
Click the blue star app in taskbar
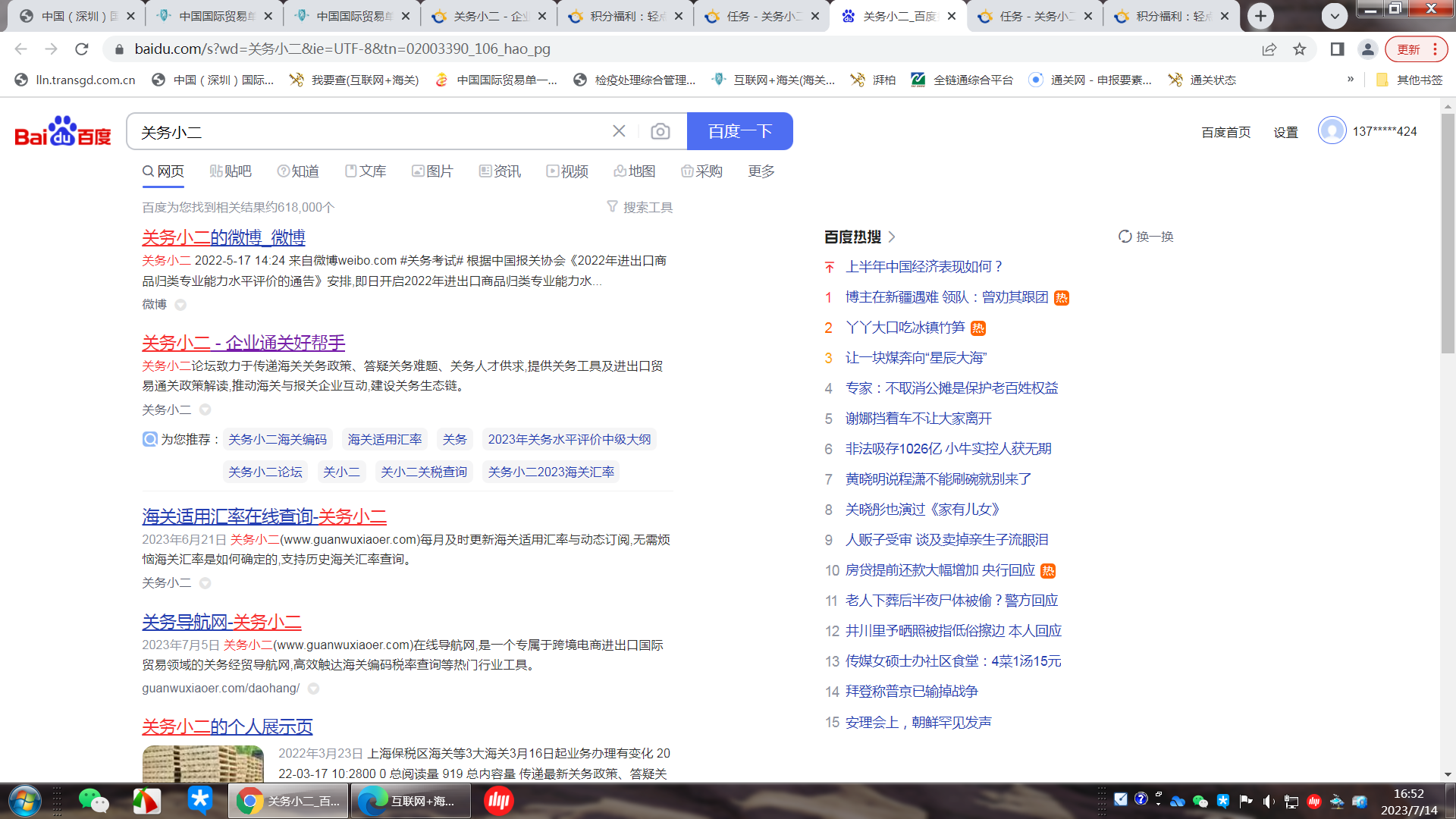coord(200,800)
